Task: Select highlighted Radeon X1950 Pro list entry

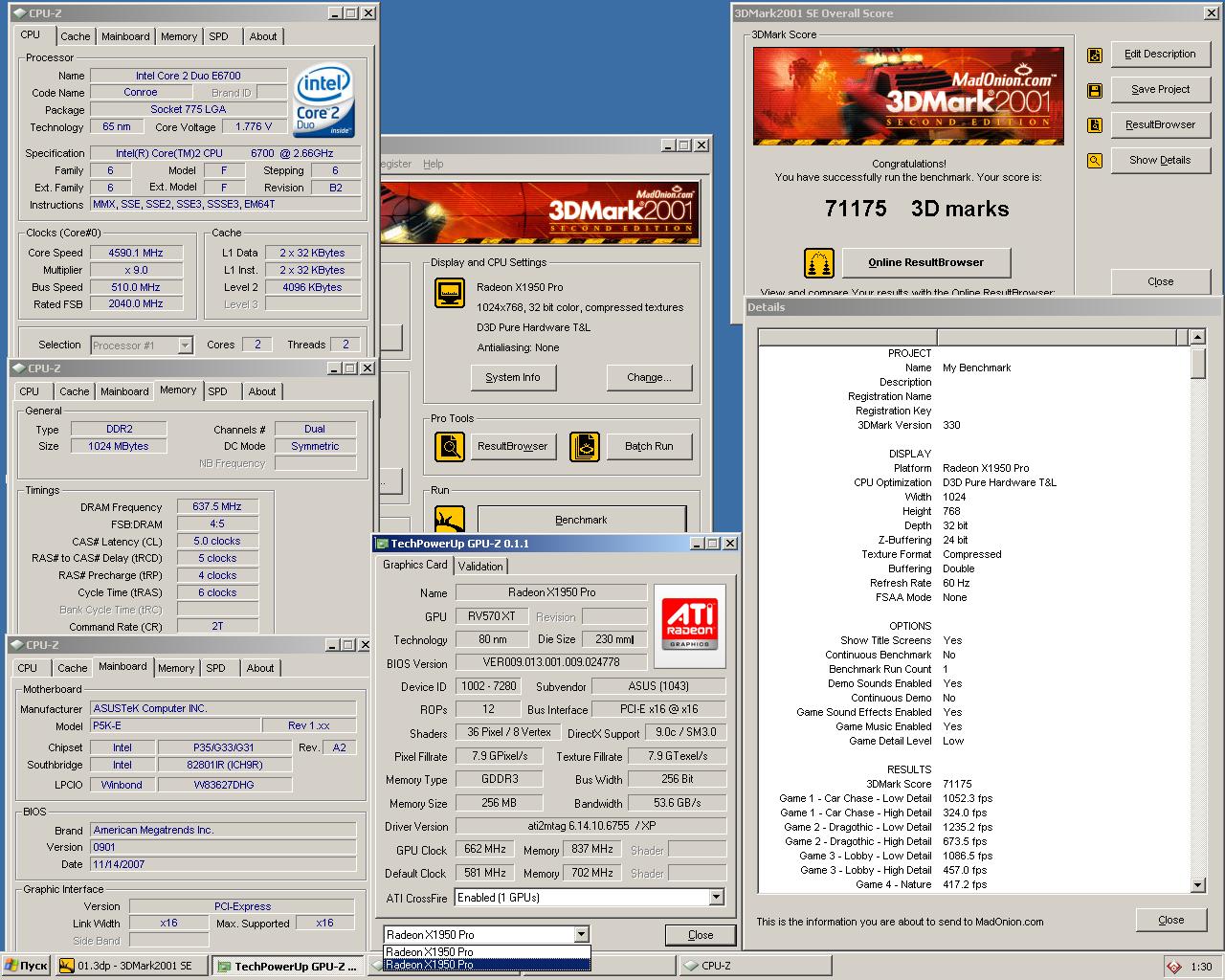Action: click(x=486, y=965)
